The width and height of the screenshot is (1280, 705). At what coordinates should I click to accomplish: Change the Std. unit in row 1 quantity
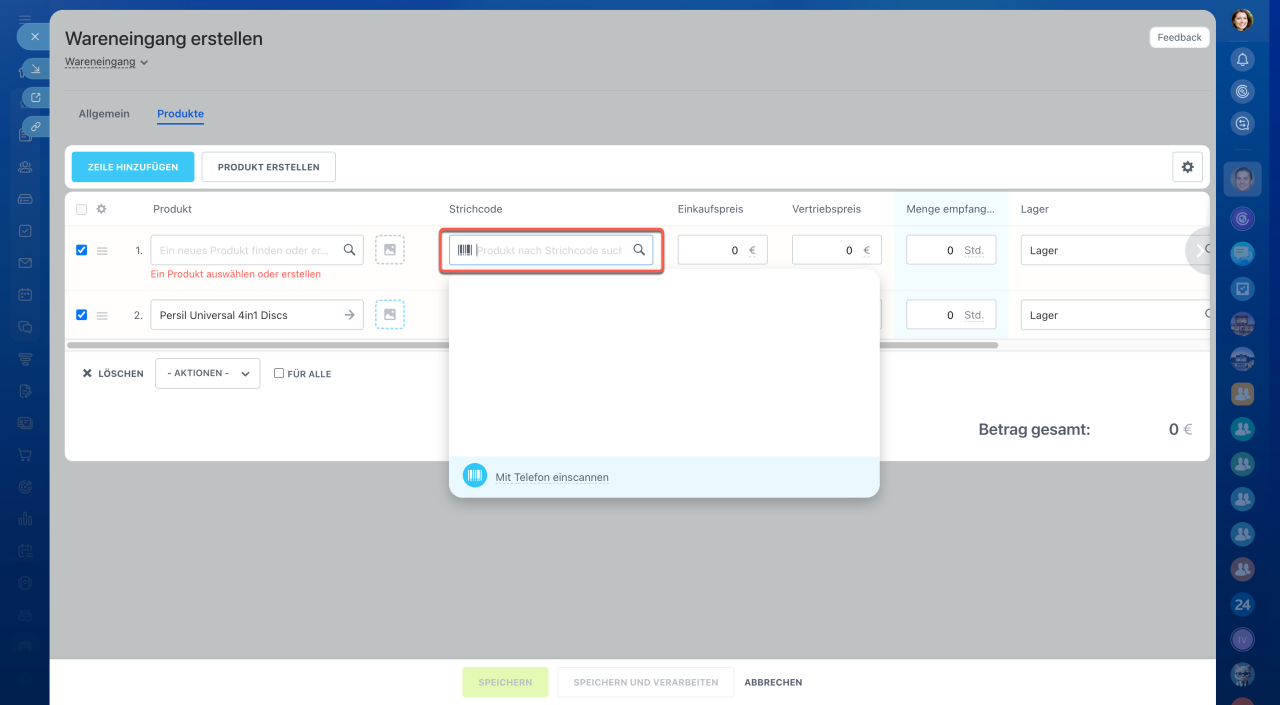coord(973,250)
